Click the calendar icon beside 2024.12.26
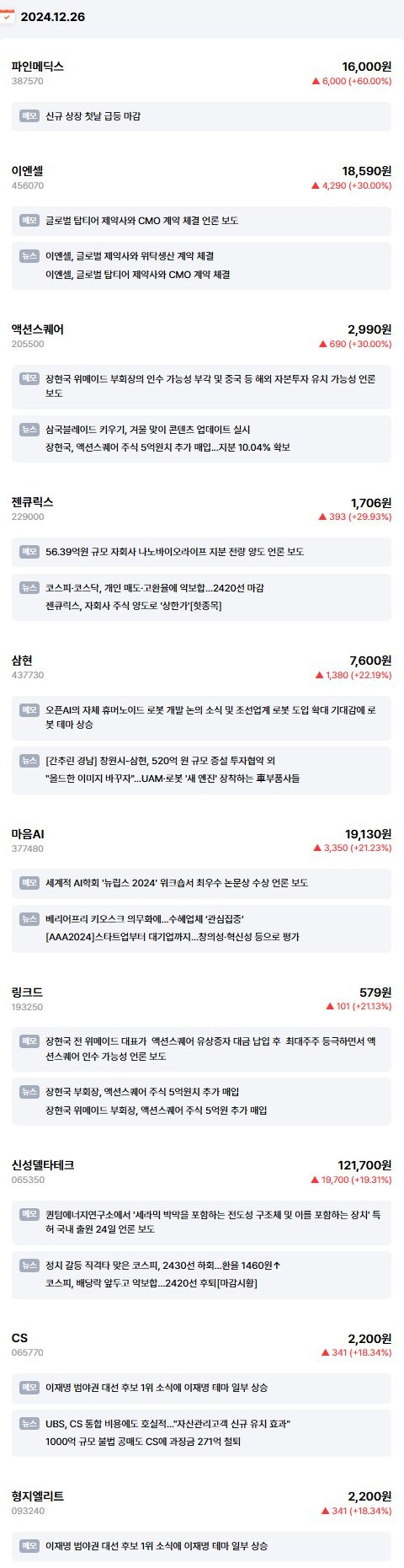The width and height of the screenshot is (404, 1568). [7, 16]
